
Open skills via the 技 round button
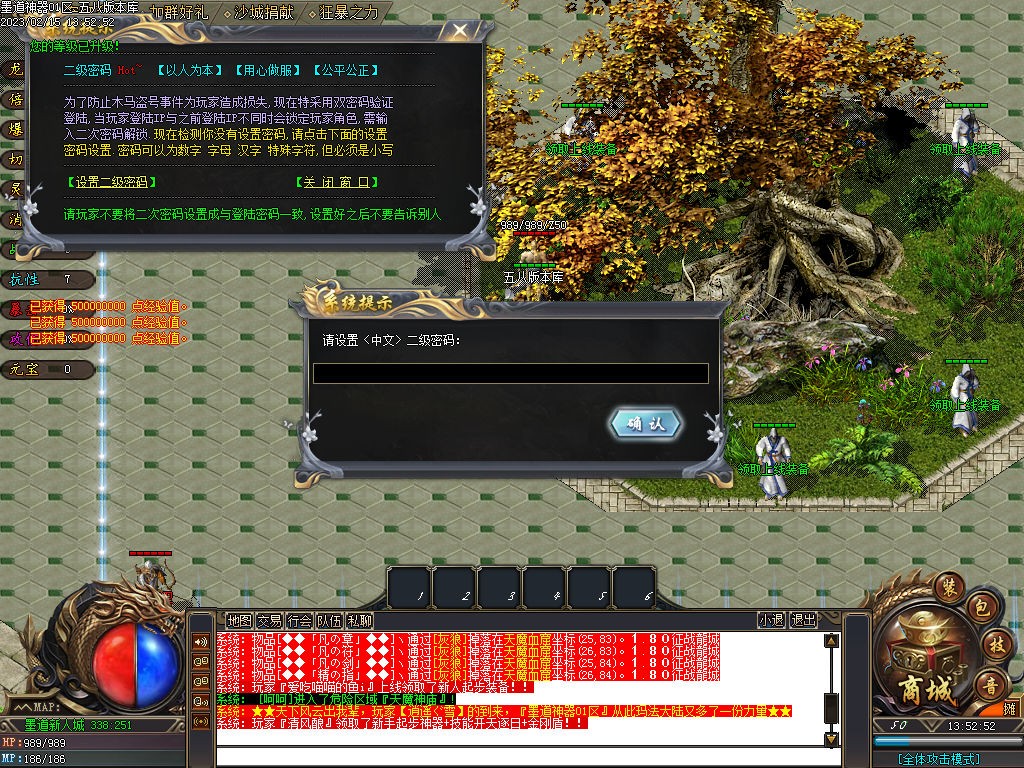tap(997, 645)
